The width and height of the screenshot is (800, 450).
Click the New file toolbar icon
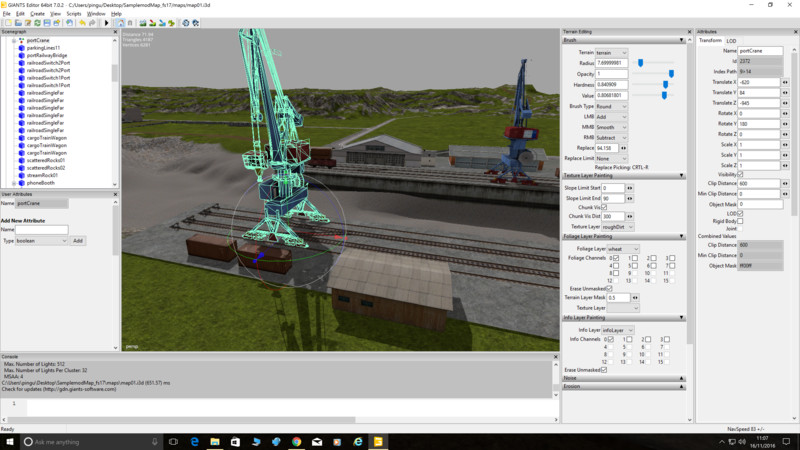[x=8, y=23]
